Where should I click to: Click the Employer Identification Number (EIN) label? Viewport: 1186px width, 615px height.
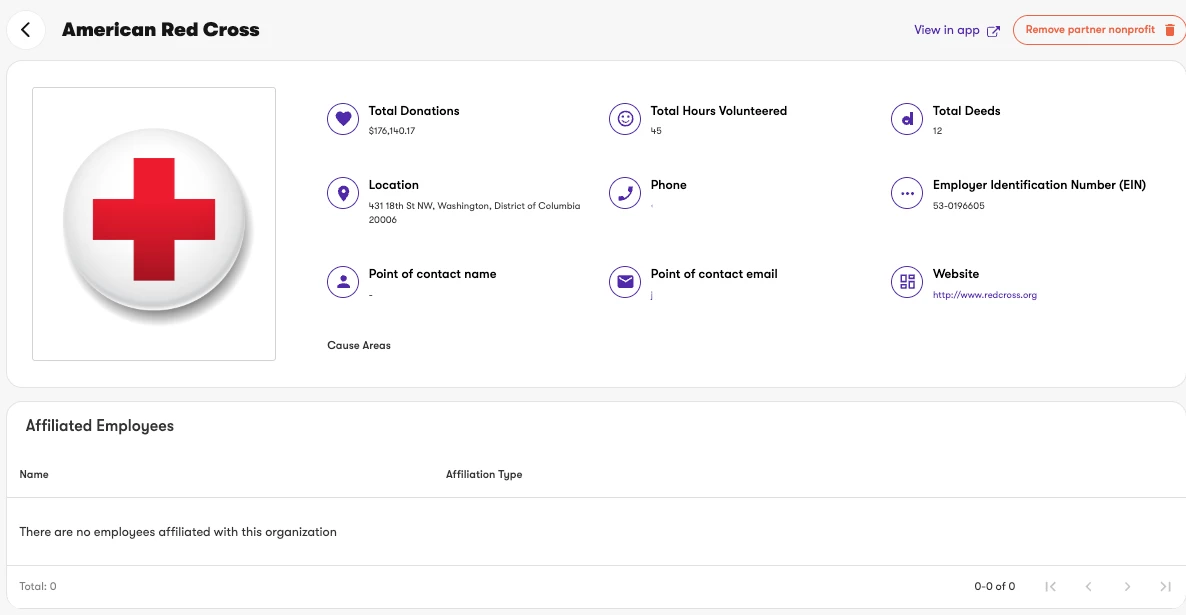pos(1039,185)
